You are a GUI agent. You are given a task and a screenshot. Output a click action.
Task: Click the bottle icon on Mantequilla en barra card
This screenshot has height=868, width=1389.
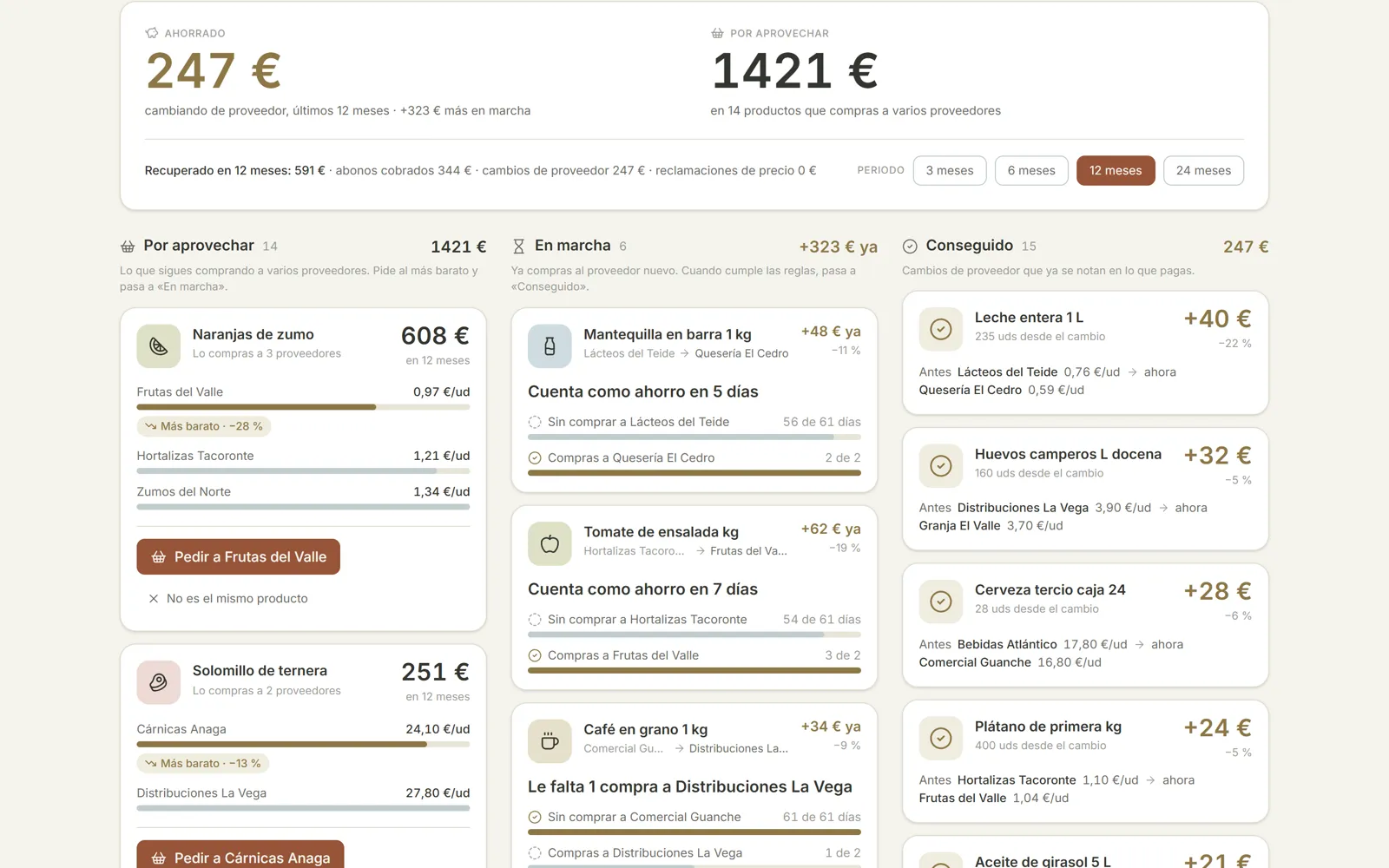tap(550, 346)
